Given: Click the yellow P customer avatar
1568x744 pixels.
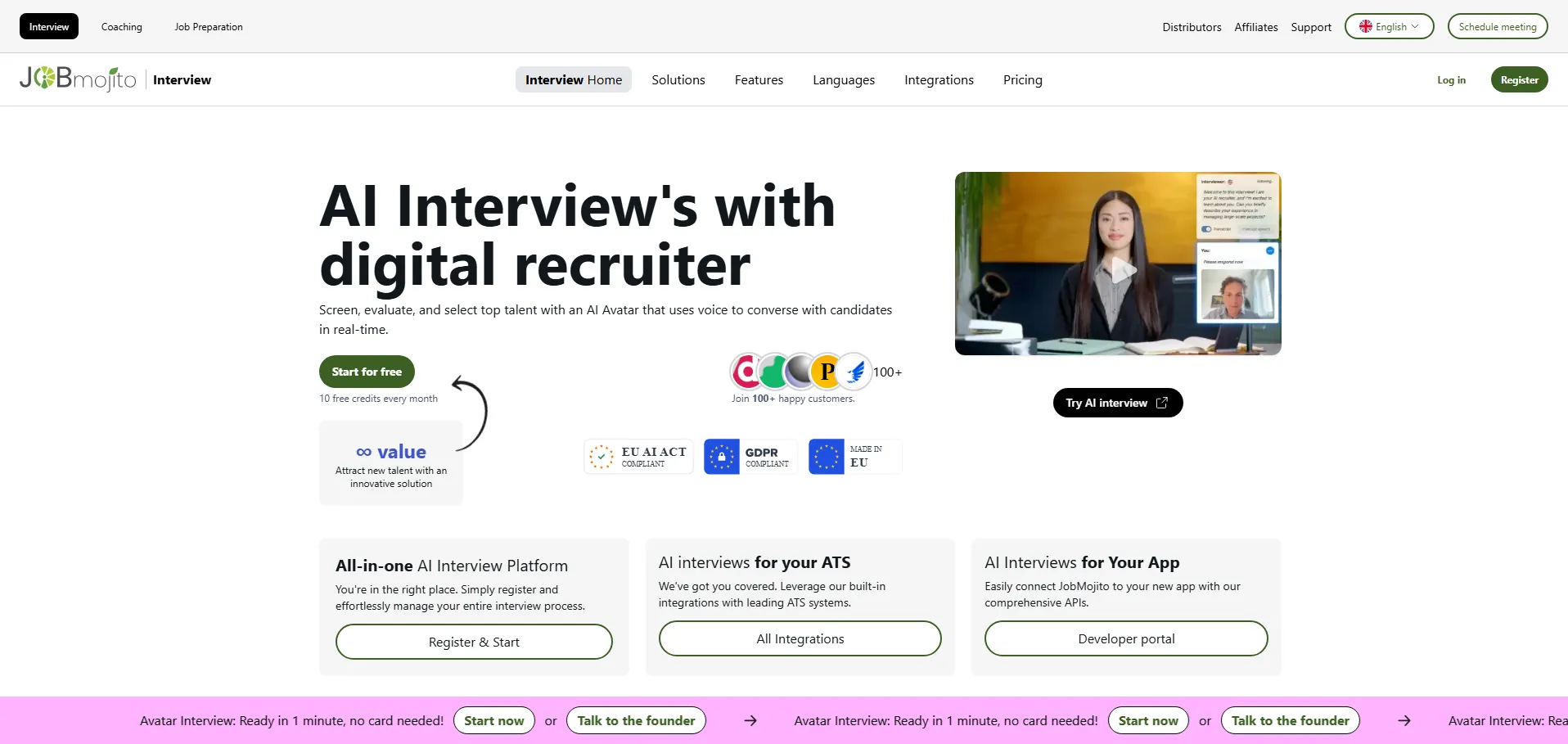Looking at the screenshot, I should coord(827,372).
